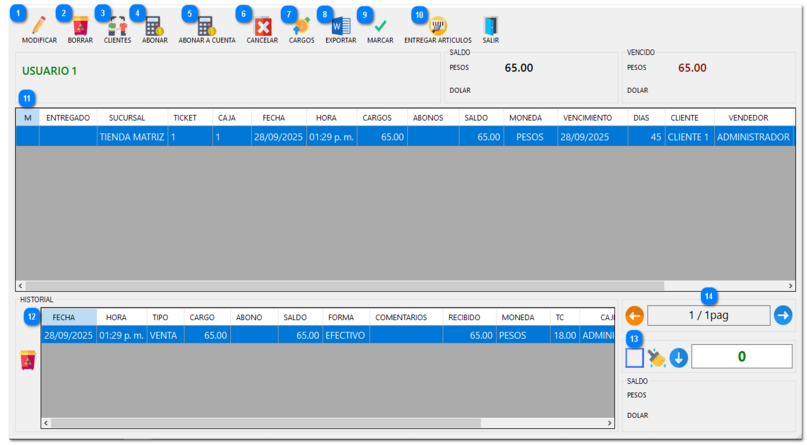Export records with Exportar icon
Screen dimensions: 807x445
pos(340,26)
